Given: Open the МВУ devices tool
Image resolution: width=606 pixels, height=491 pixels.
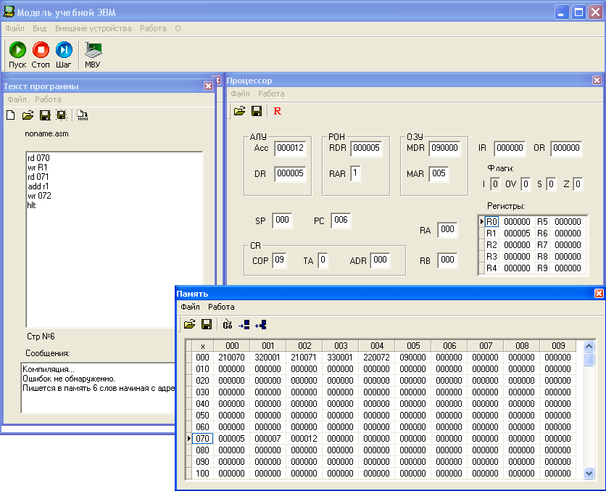Looking at the screenshot, I should pos(92,52).
